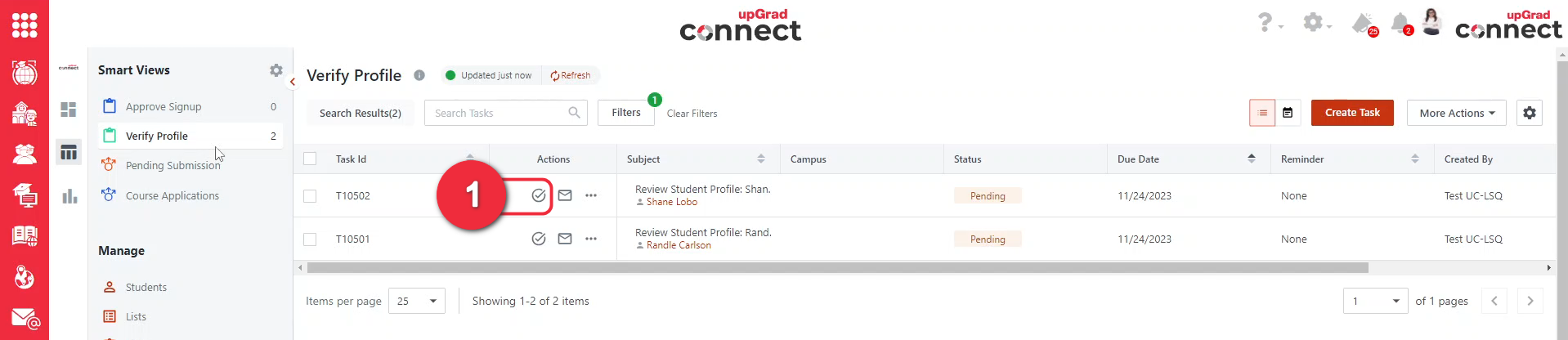Image resolution: width=1568 pixels, height=340 pixels.
Task: Select the checkbox for task T10502
Action: pyautogui.click(x=310, y=196)
